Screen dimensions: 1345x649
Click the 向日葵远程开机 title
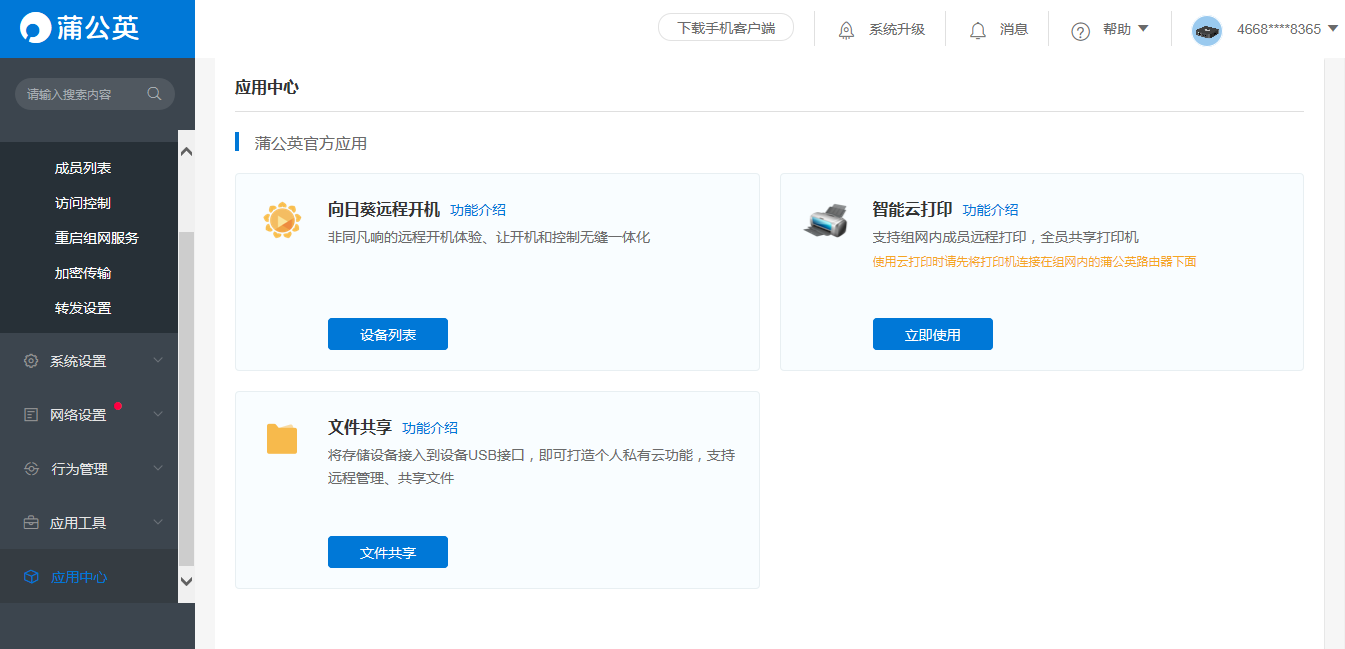[x=384, y=209]
